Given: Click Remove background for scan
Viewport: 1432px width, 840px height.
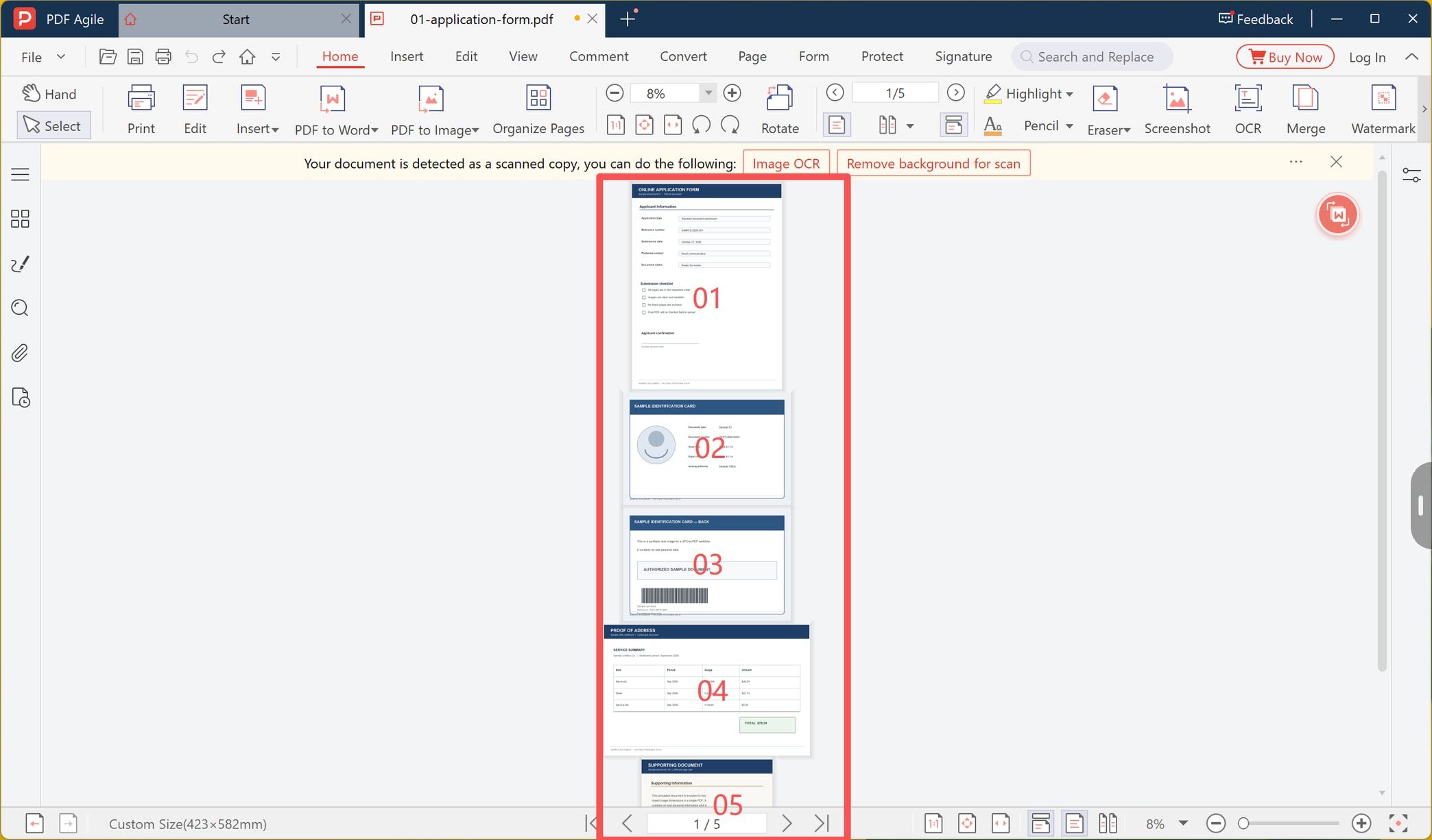Looking at the screenshot, I should 933,163.
